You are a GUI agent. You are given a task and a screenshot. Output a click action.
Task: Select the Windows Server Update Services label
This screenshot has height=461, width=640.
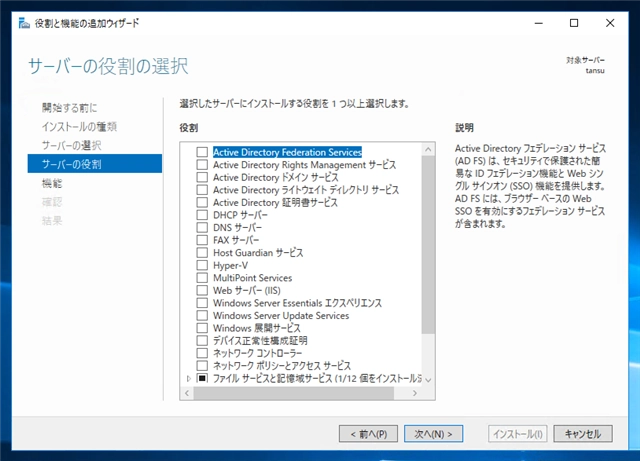pyautogui.click(x=281, y=316)
